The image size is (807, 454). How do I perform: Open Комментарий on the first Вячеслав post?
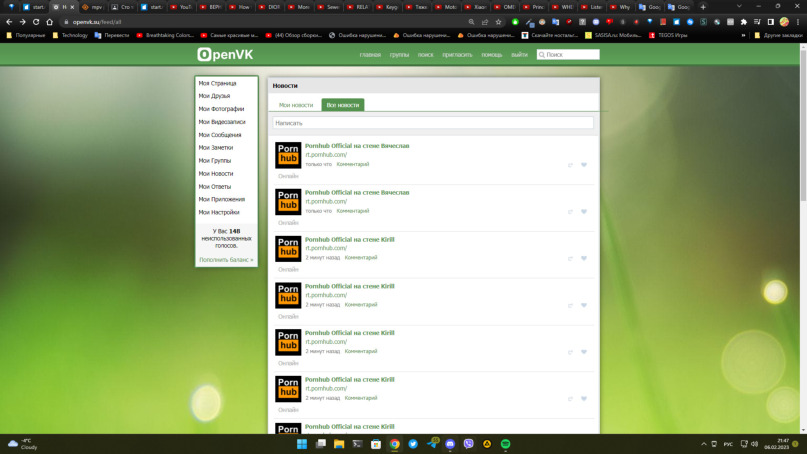click(x=353, y=164)
